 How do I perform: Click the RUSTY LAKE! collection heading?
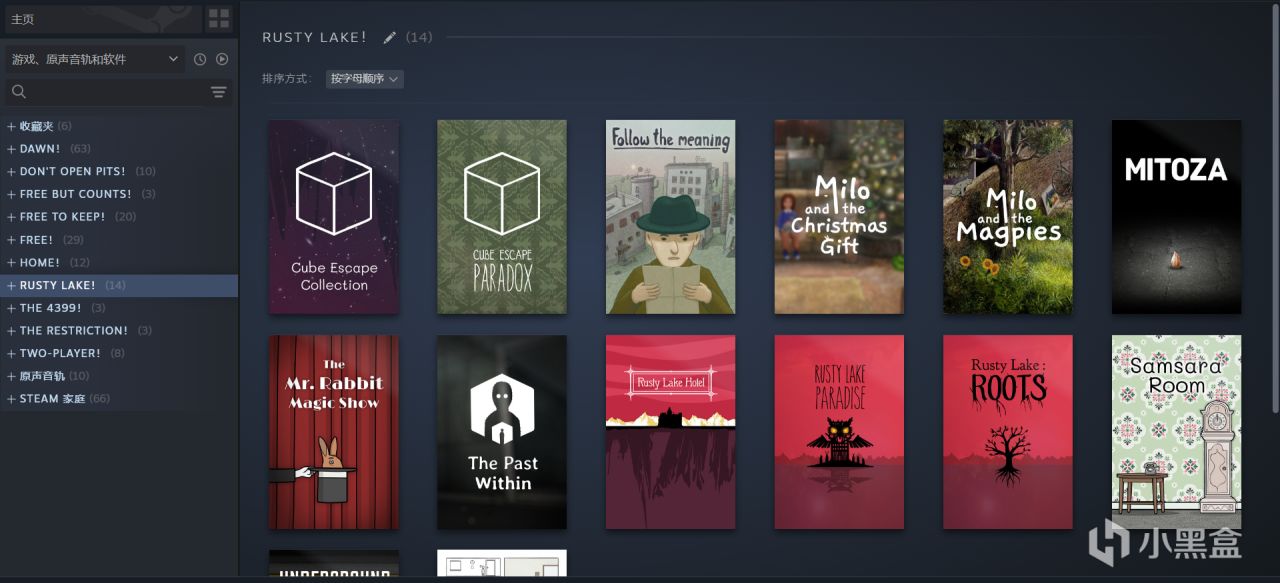(x=314, y=37)
